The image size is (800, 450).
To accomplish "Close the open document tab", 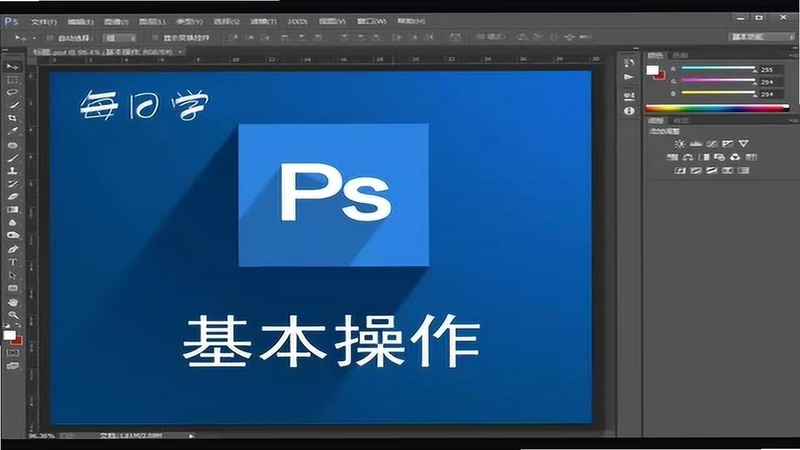I will pyautogui.click(x=180, y=52).
